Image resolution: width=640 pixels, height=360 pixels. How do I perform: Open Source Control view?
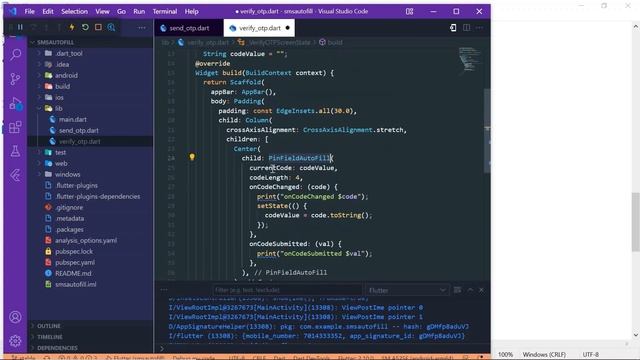16,79
